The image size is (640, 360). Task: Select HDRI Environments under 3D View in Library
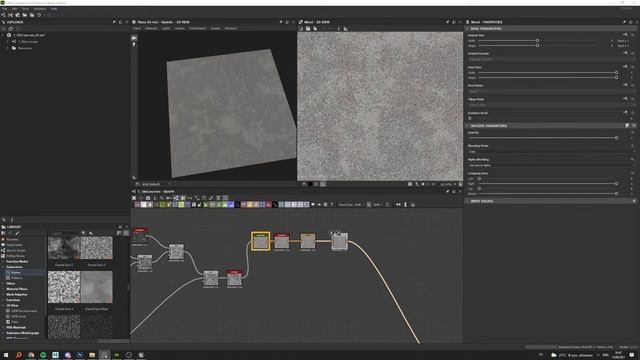point(24,311)
